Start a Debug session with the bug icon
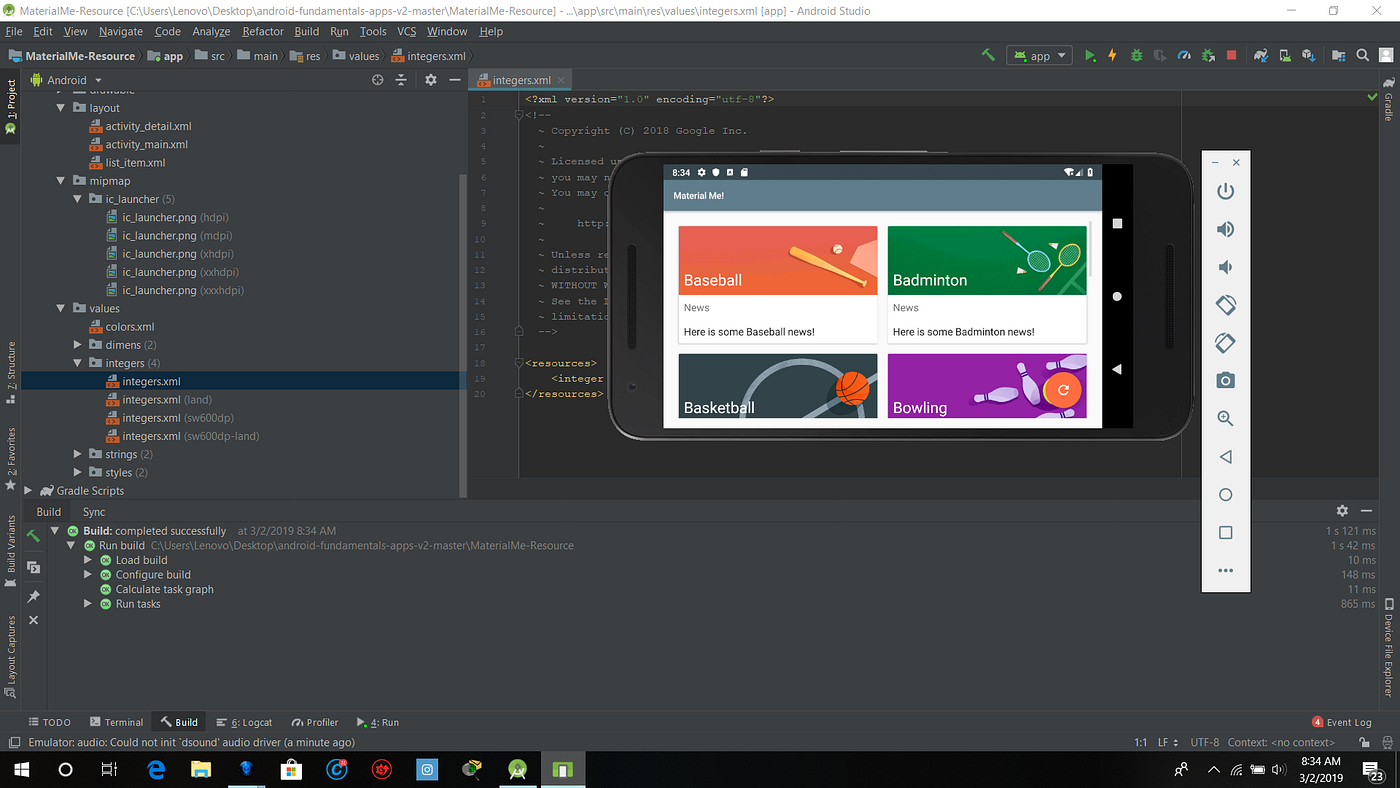The width and height of the screenshot is (1400, 788). pos(1135,55)
